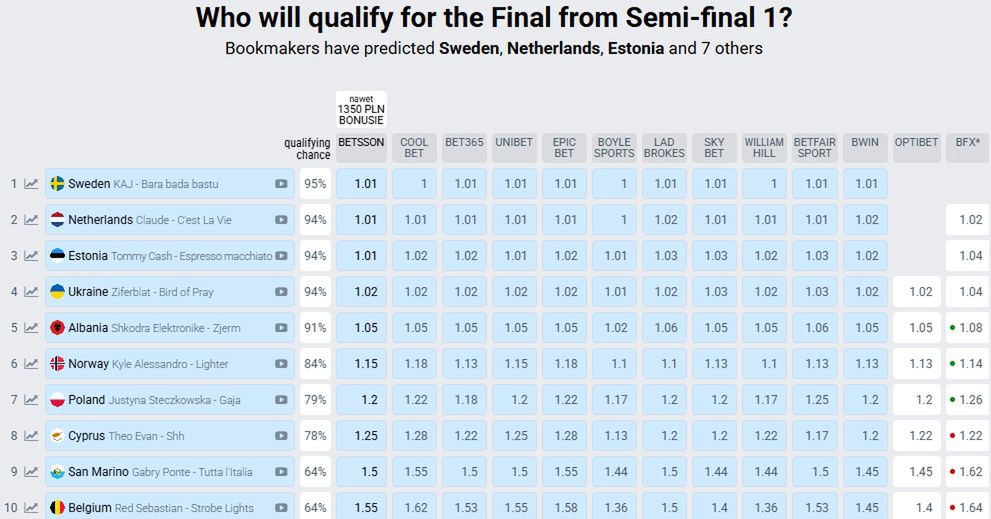Open Sweden's odds history chart icon

(31, 184)
